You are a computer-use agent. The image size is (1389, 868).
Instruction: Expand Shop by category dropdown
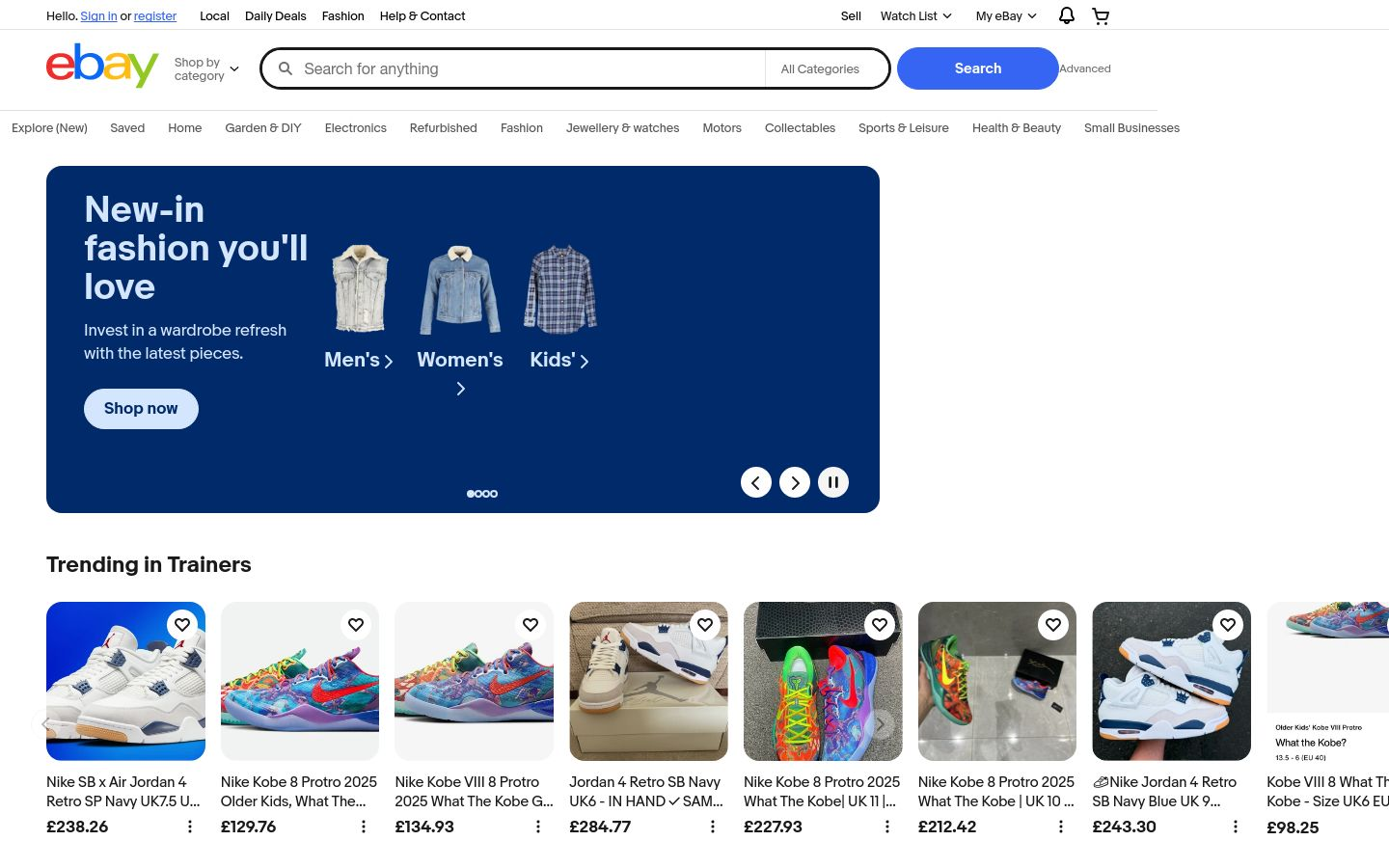[x=206, y=69]
